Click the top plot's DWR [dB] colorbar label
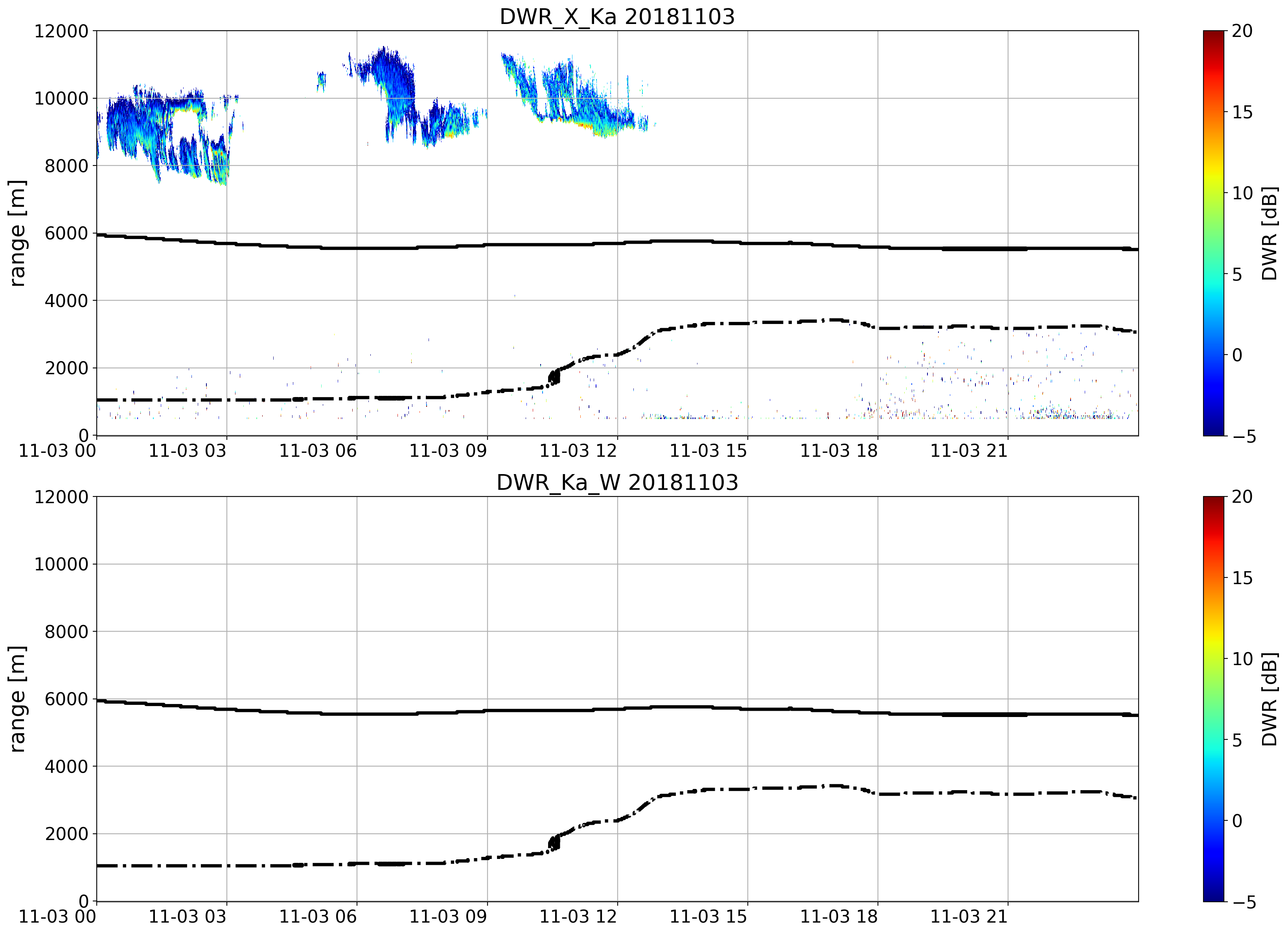 (1269, 233)
